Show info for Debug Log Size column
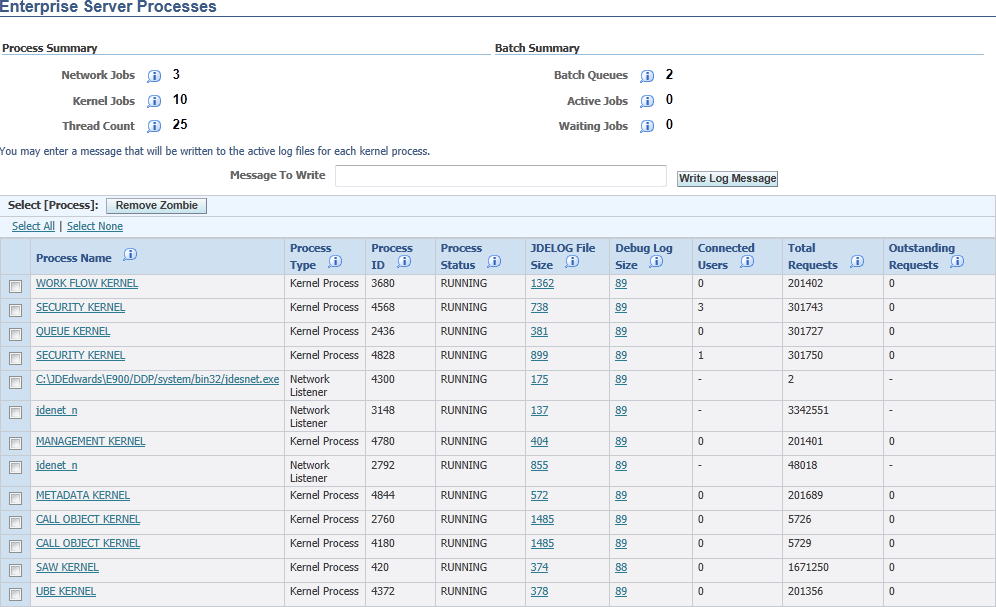996x607 pixels. point(656,262)
